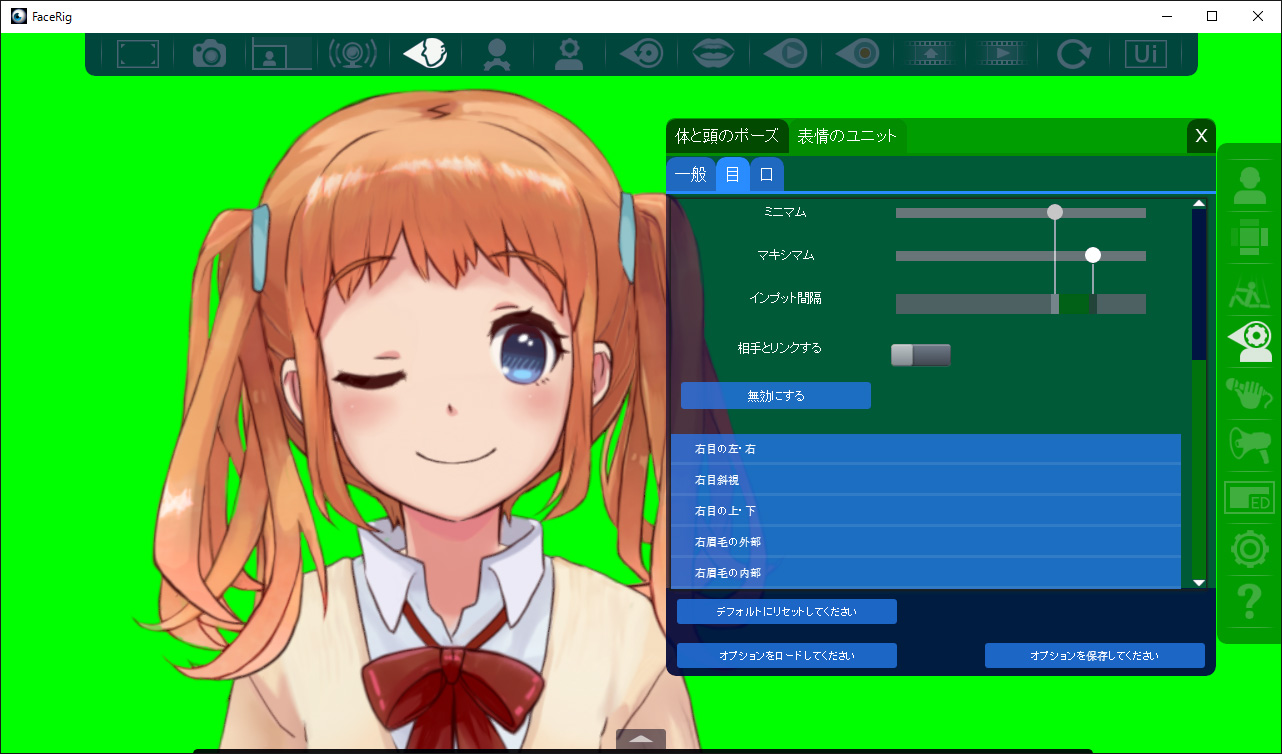Click the eye with circular arrow icon
Image resolution: width=1282 pixels, height=754 pixels.
(x=641, y=53)
